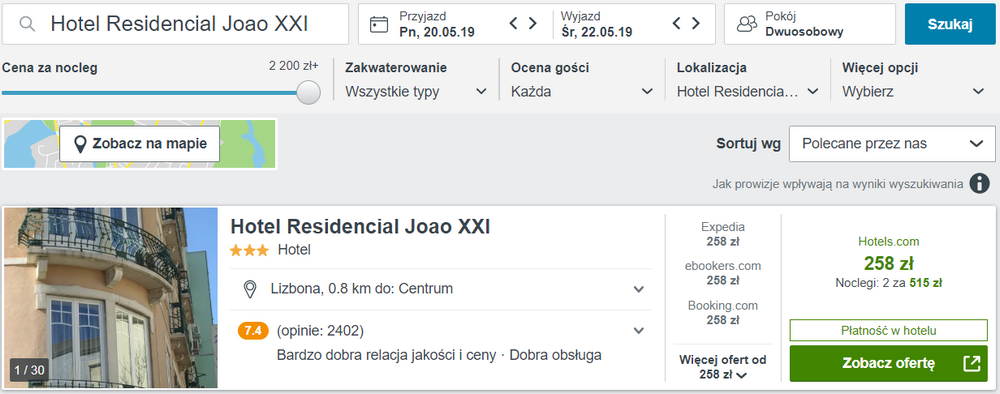Screen dimensions: 1000x394
Task: Move departure date one day earlier
Action: coord(677,24)
